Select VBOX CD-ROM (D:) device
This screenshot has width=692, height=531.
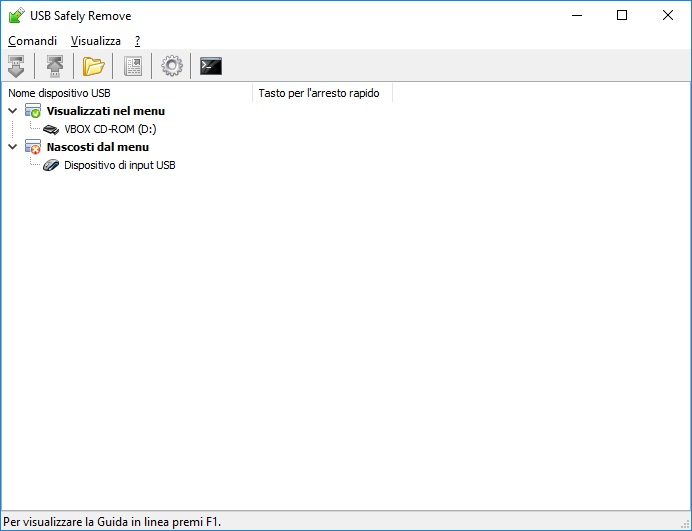coord(110,129)
